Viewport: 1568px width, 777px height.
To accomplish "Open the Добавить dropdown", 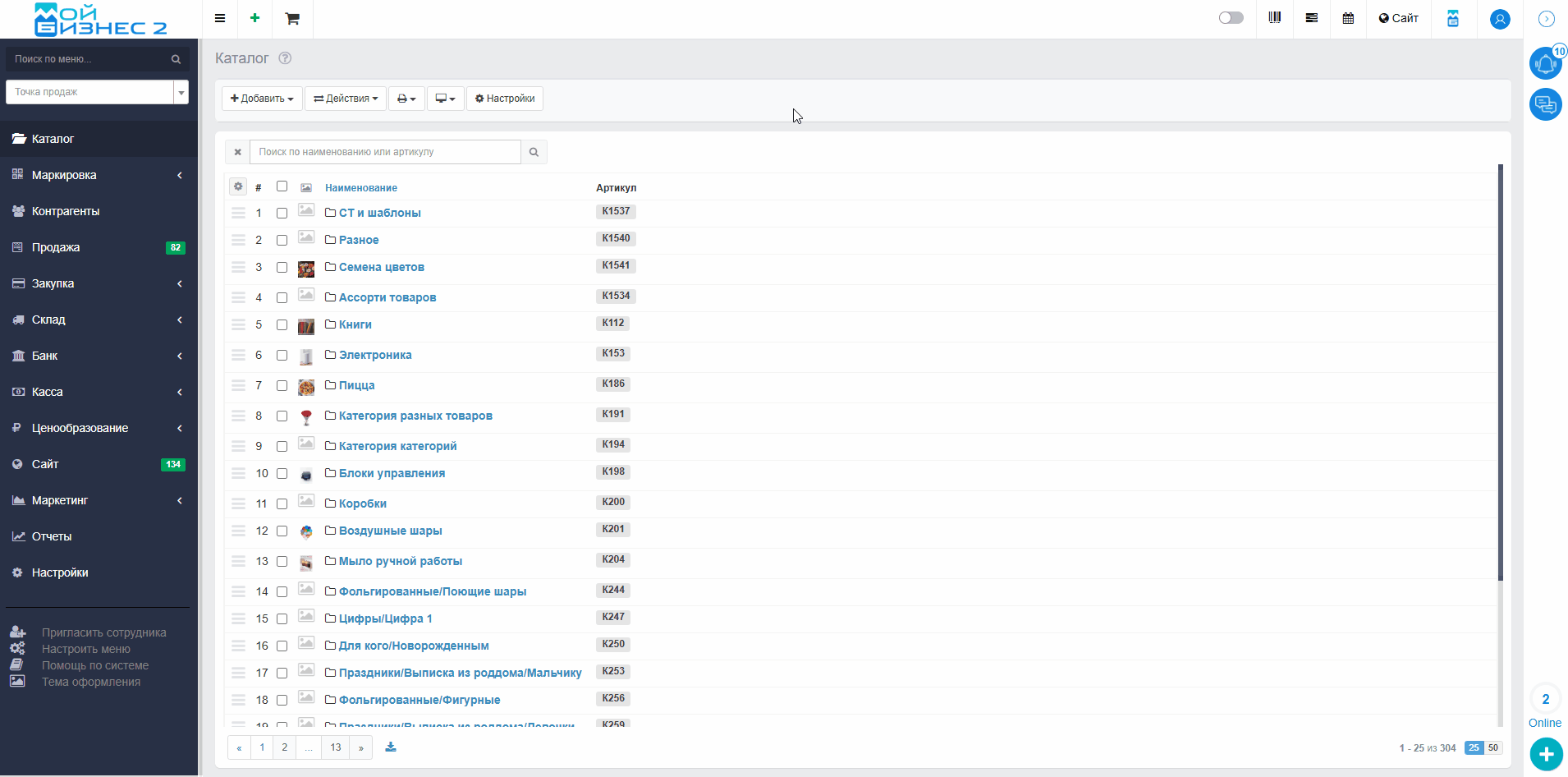I will pyautogui.click(x=262, y=99).
